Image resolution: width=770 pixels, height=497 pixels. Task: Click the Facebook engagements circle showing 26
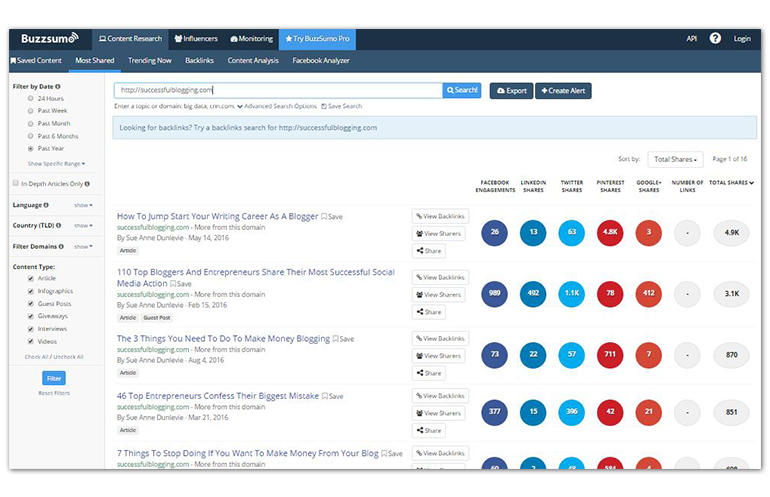click(x=495, y=232)
